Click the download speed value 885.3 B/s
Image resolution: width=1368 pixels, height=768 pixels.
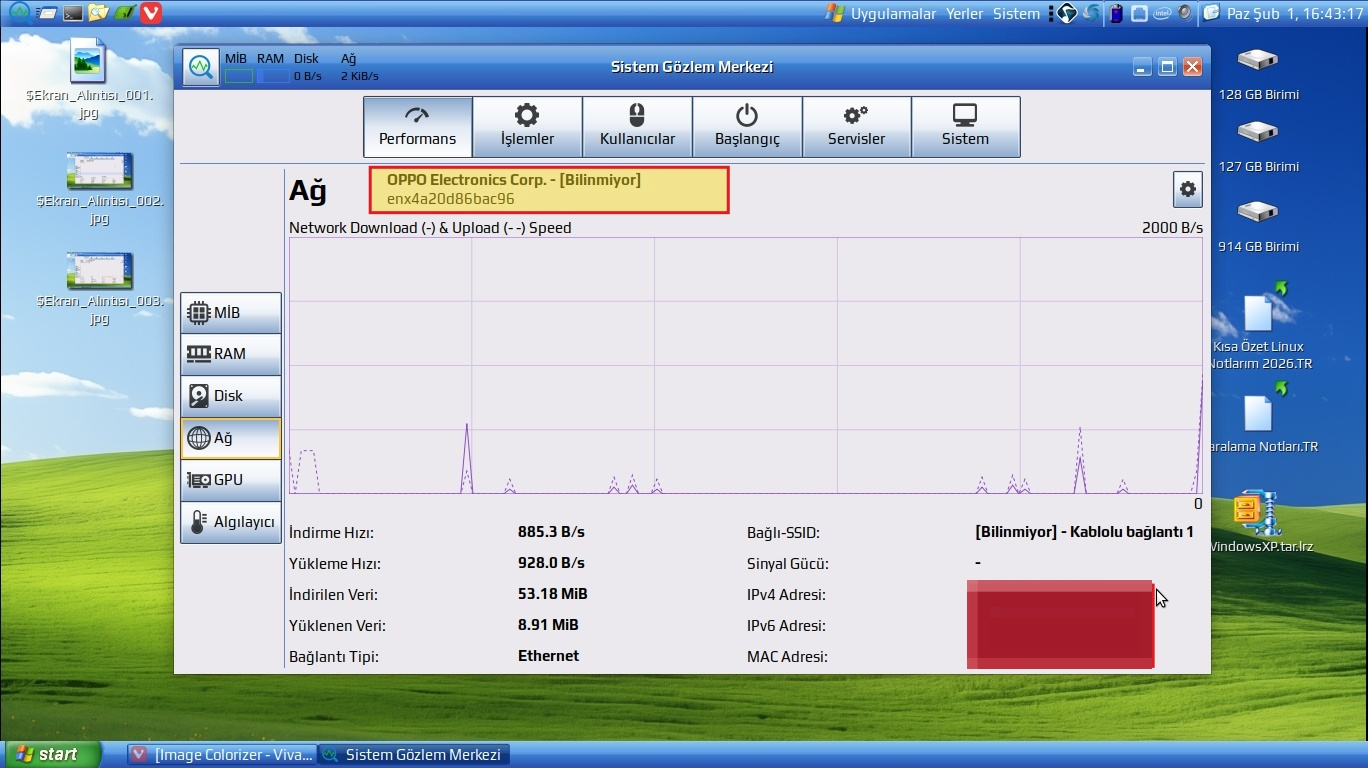click(x=551, y=532)
